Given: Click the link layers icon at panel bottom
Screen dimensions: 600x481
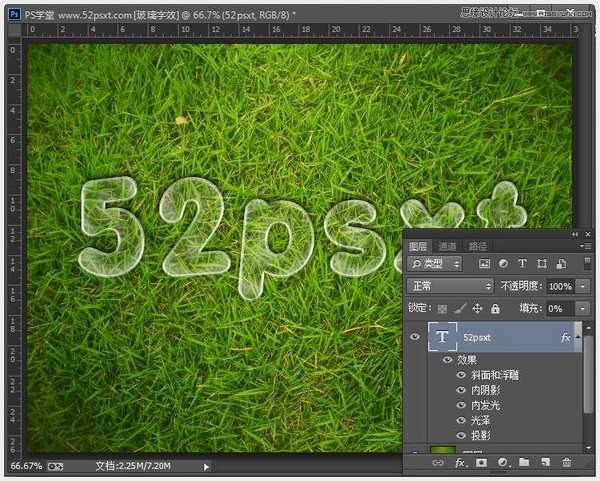Looking at the screenshot, I should (x=437, y=463).
